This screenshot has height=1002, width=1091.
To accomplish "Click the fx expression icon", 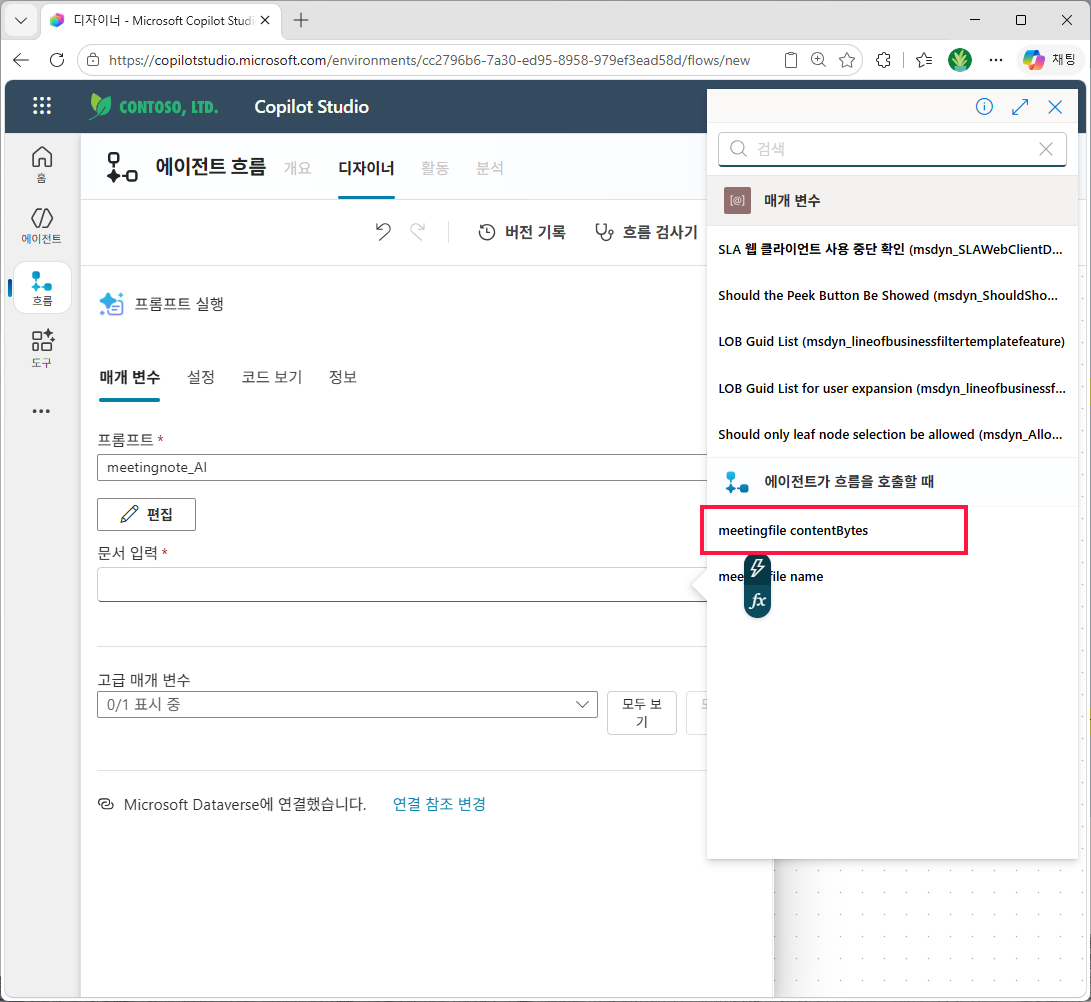I will tap(757, 601).
